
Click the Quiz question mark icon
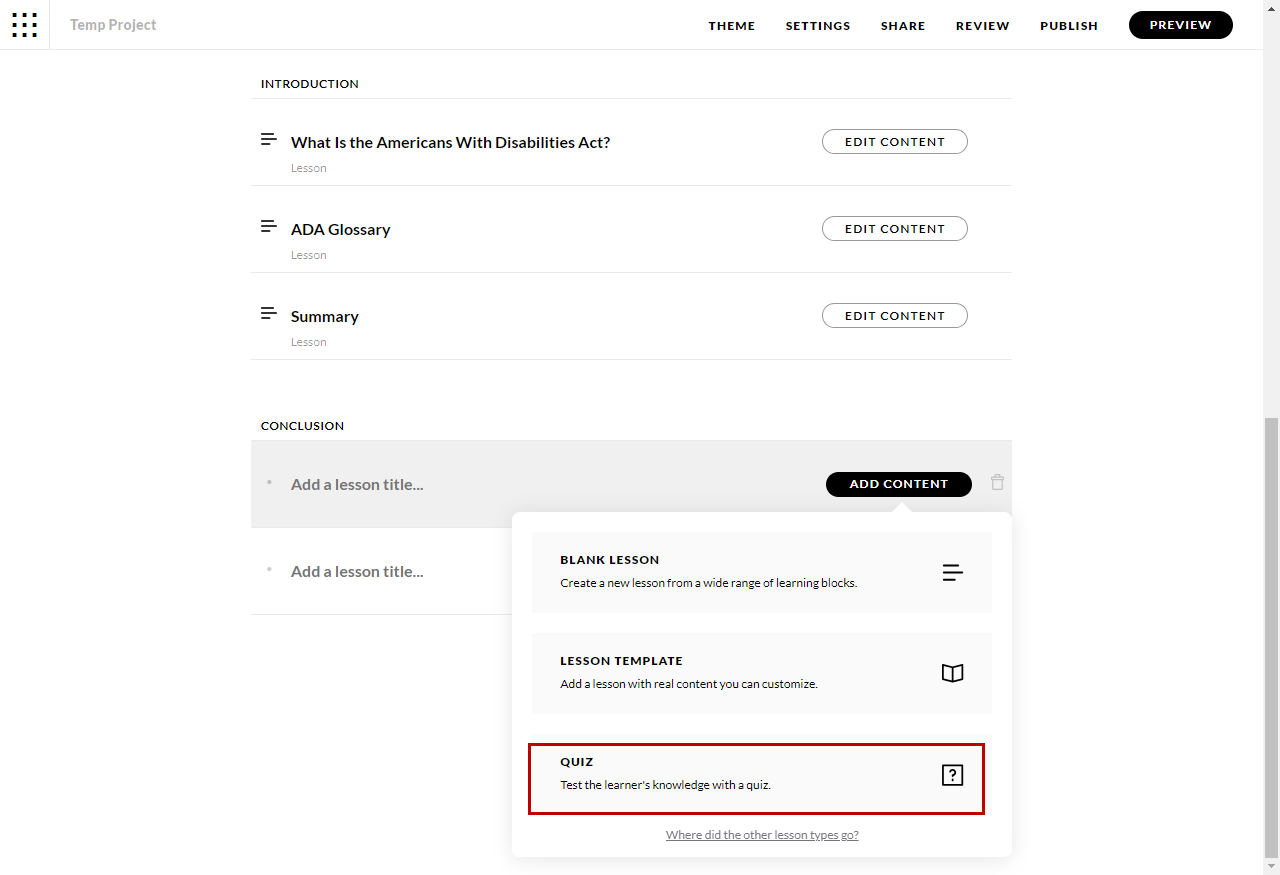(x=952, y=775)
